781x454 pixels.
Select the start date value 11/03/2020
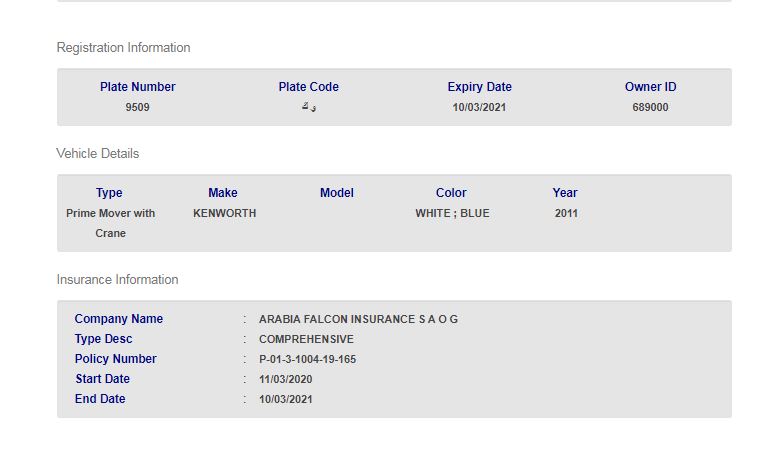click(x=285, y=379)
